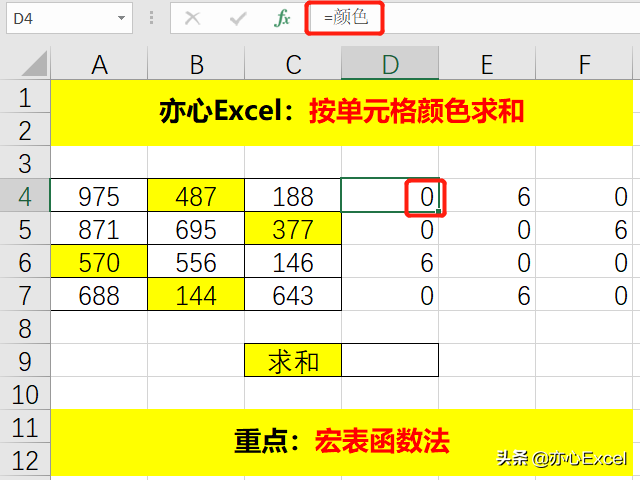Image resolution: width=640 pixels, height=480 pixels.
Task: Click yellow cell with value 377
Action: point(293,228)
